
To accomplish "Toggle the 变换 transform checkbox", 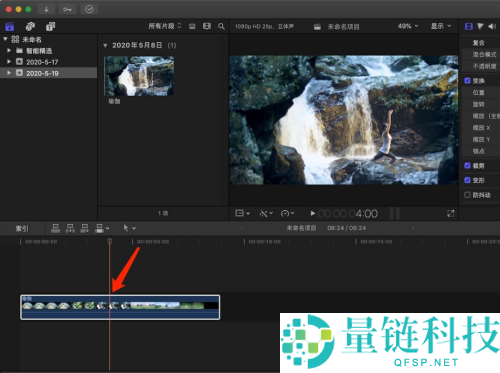I will click(x=467, y=80).
